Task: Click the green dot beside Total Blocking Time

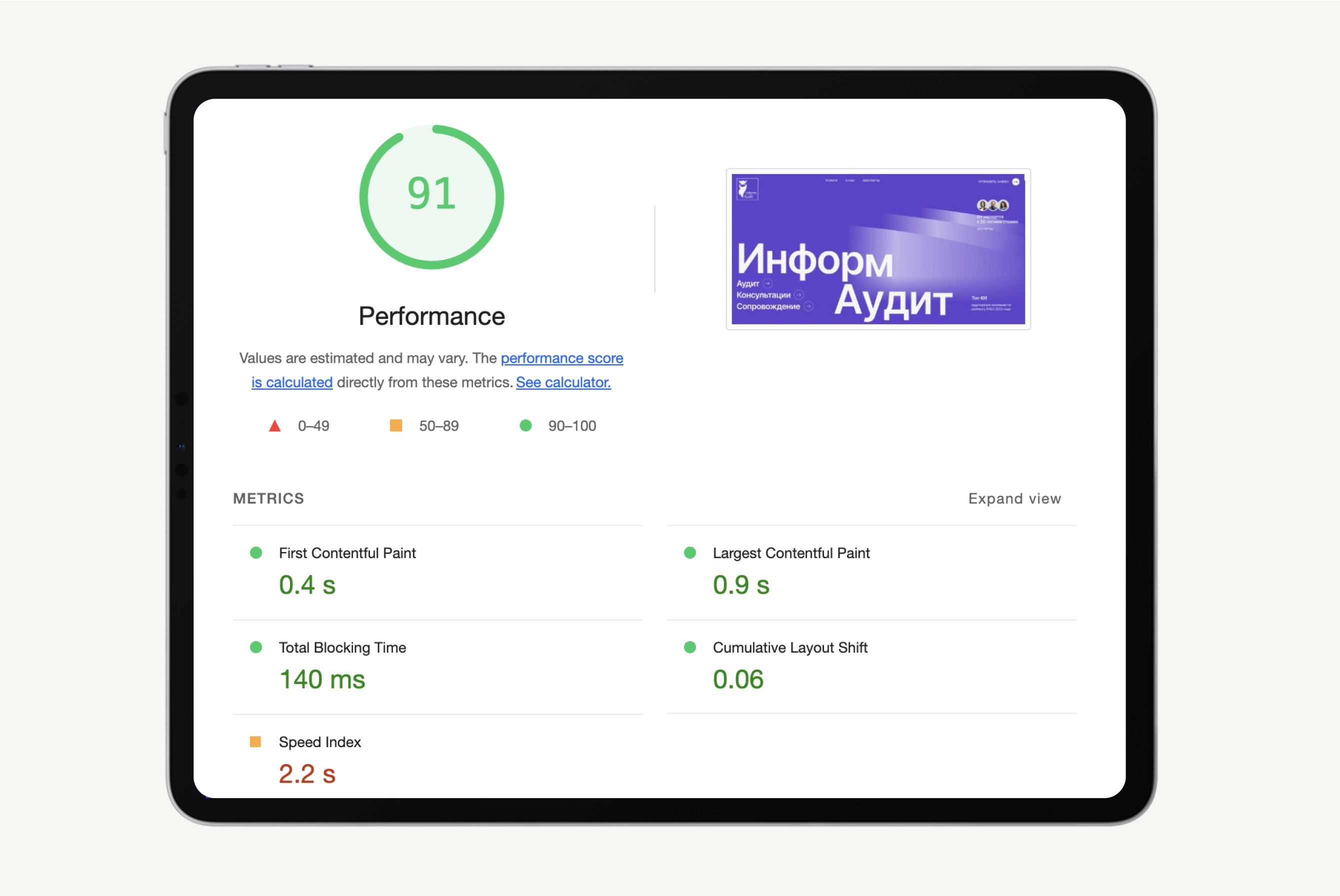Action: tap(256, 647)
